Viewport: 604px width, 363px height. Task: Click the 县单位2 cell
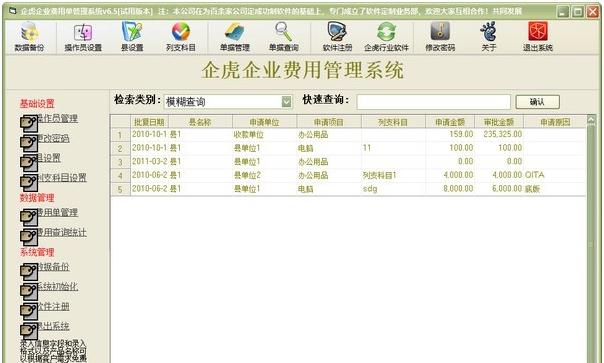264,175
